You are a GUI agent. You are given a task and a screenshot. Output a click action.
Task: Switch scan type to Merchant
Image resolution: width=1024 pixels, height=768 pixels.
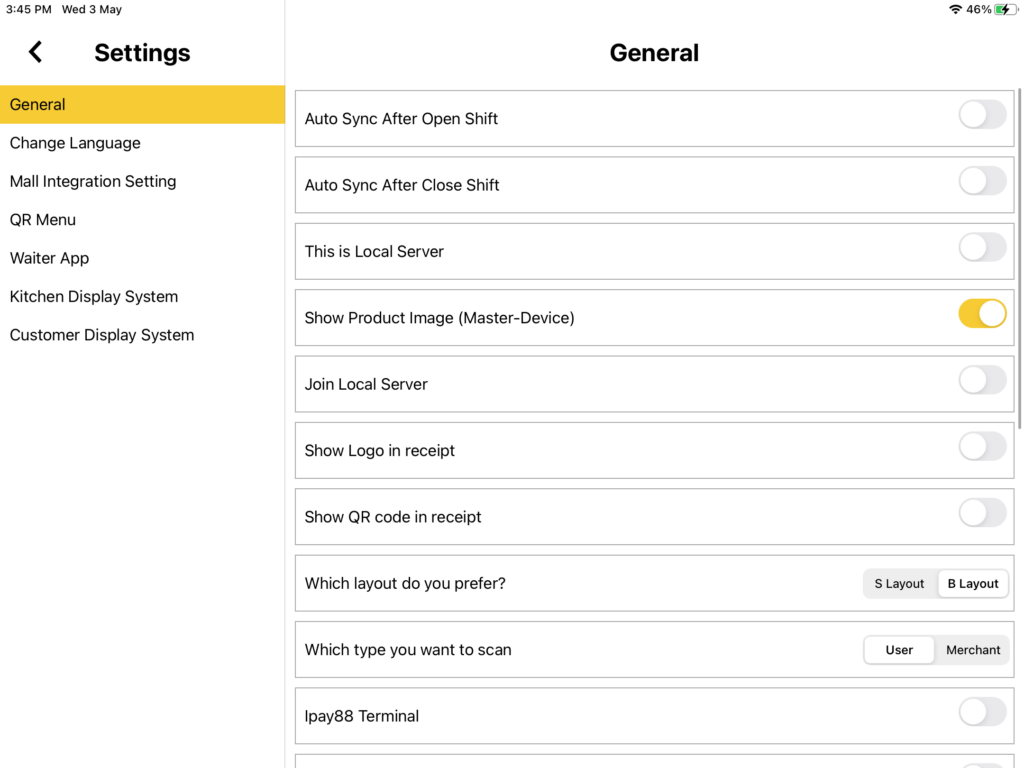(973, 650)
